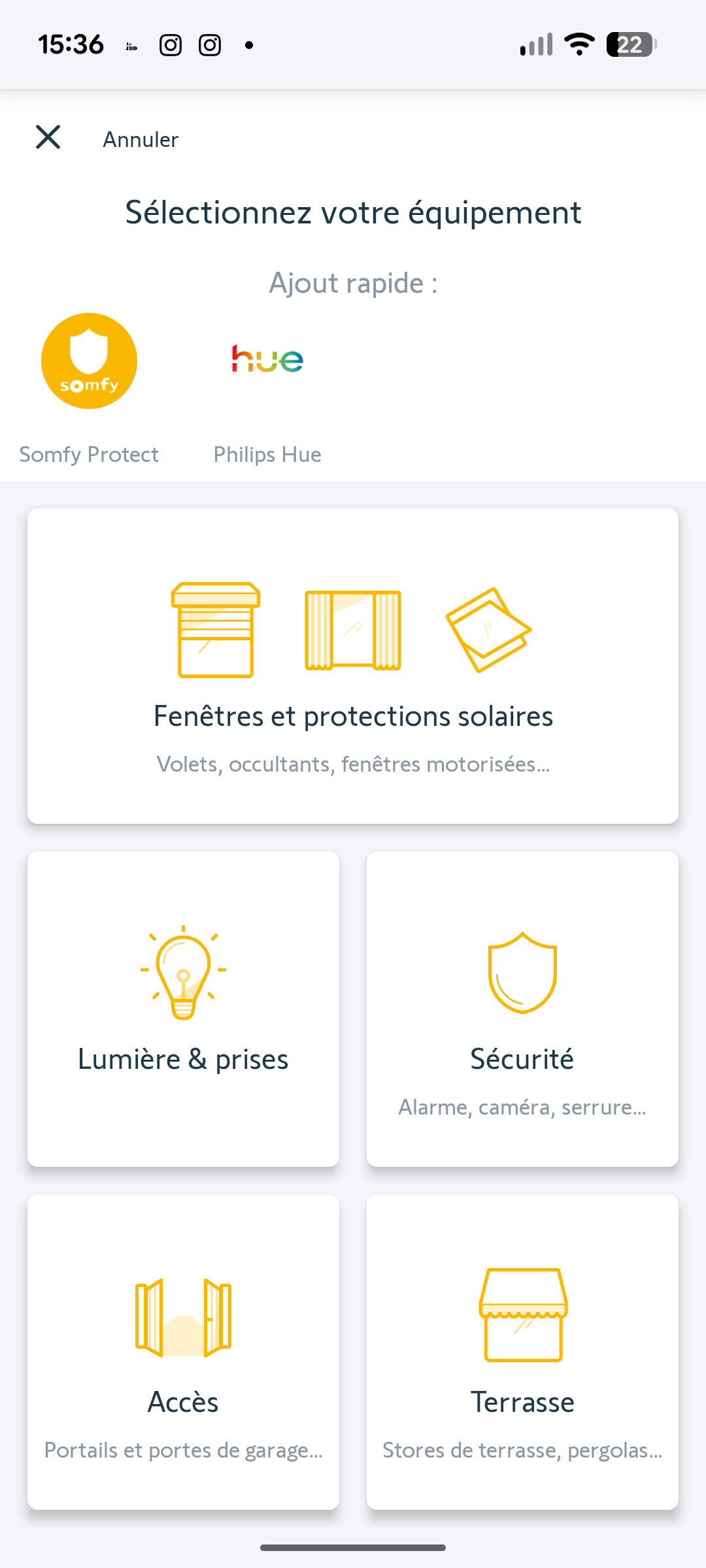
Task: Tap the Instagram notification icon in status bar
Action: pos(171,45)
